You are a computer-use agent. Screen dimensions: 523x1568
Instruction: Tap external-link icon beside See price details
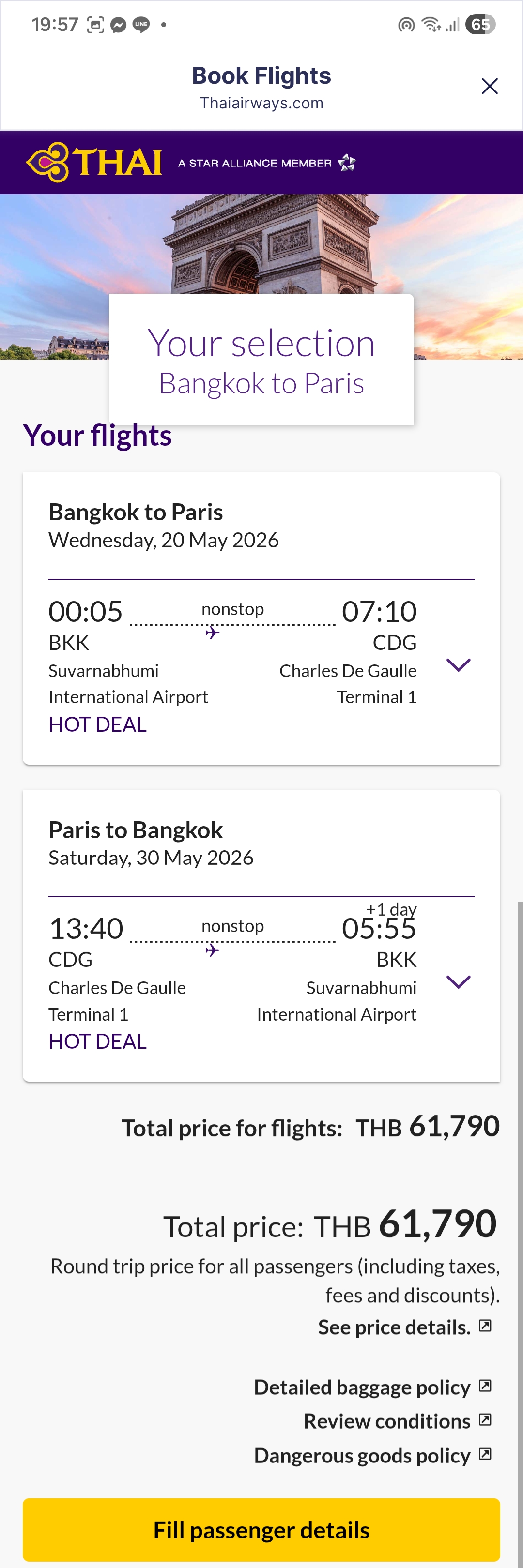[x=485, y=1326]
